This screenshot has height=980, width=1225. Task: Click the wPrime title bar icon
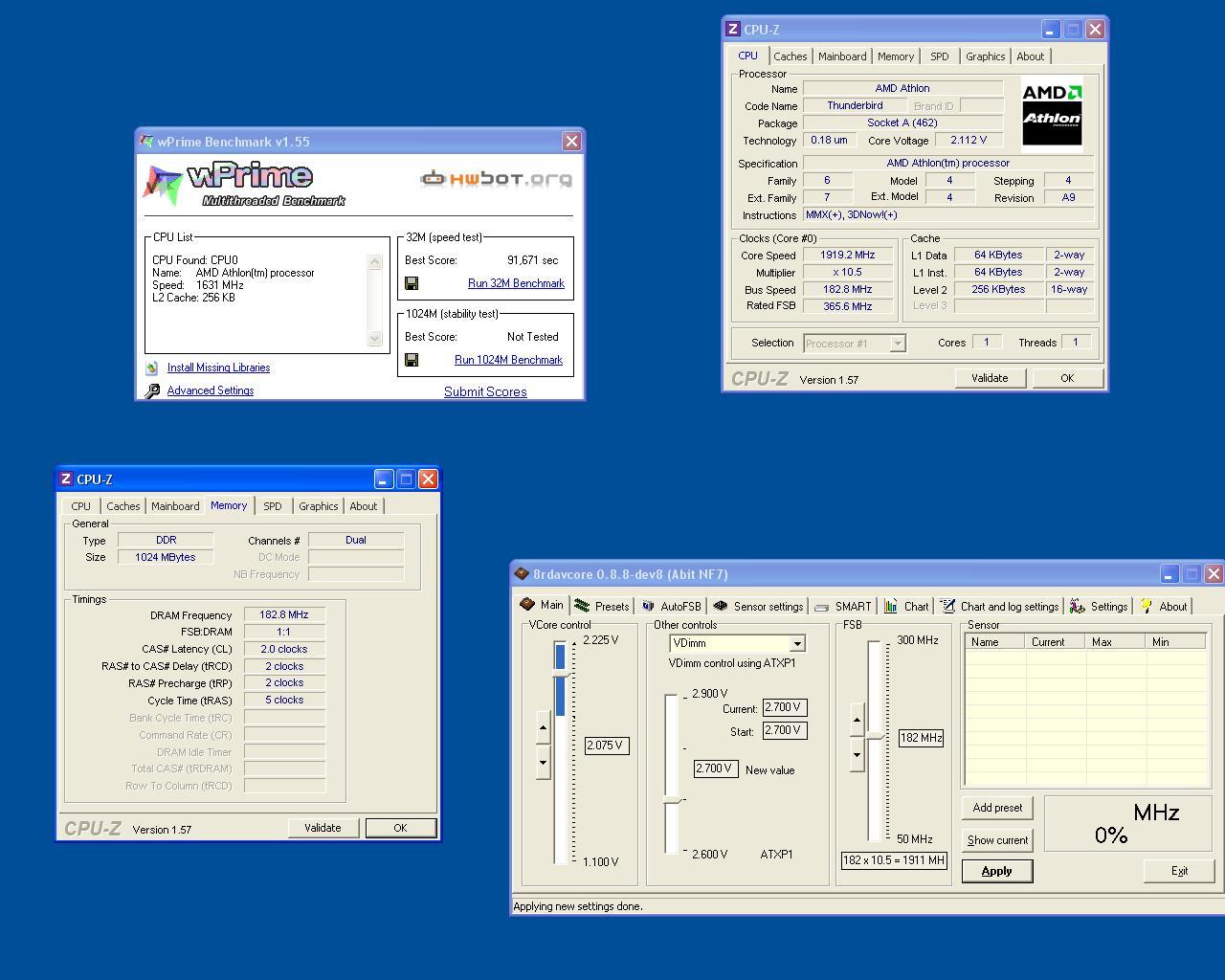pyautogui.click(x=146, y=142)
